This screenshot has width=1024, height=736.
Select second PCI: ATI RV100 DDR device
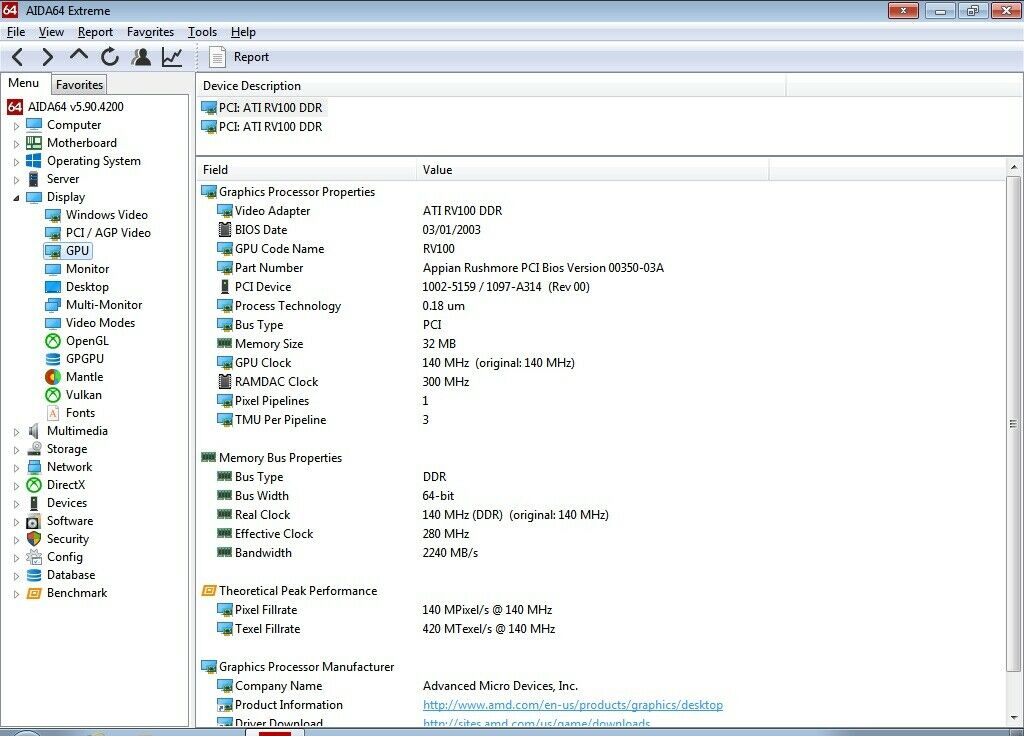[263, 127]
